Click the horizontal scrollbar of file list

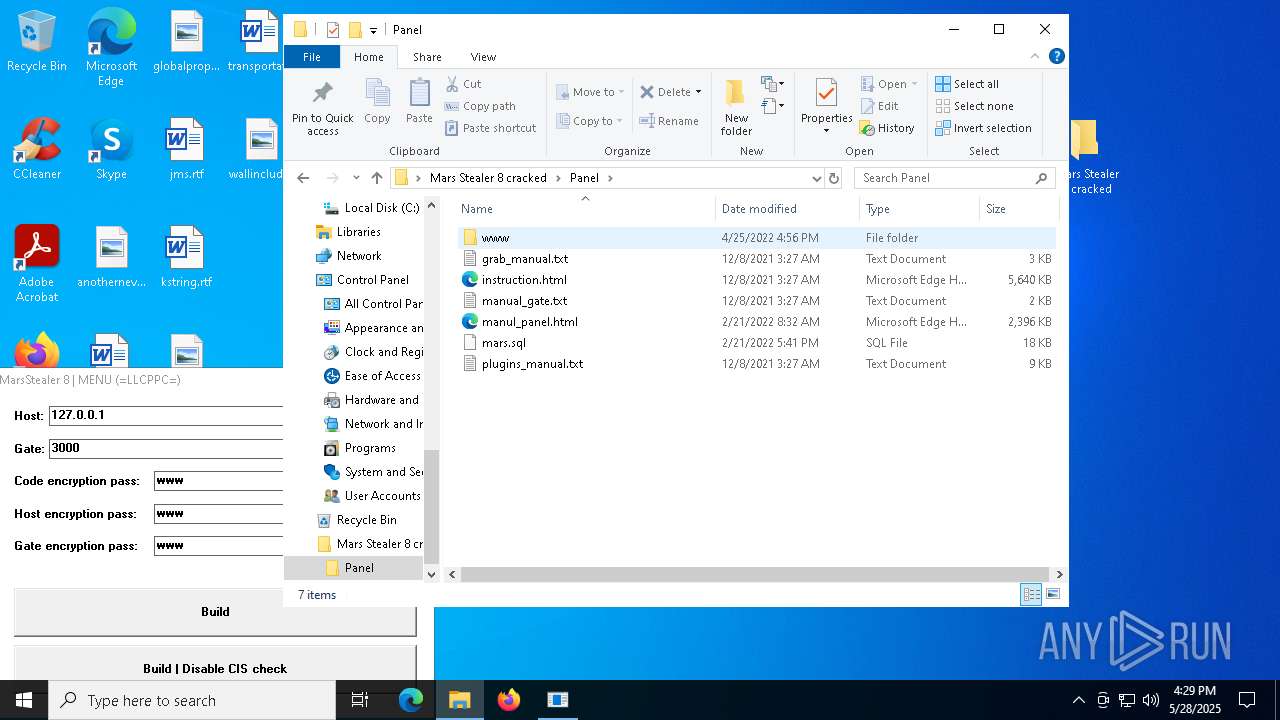(x=756, y=574)
